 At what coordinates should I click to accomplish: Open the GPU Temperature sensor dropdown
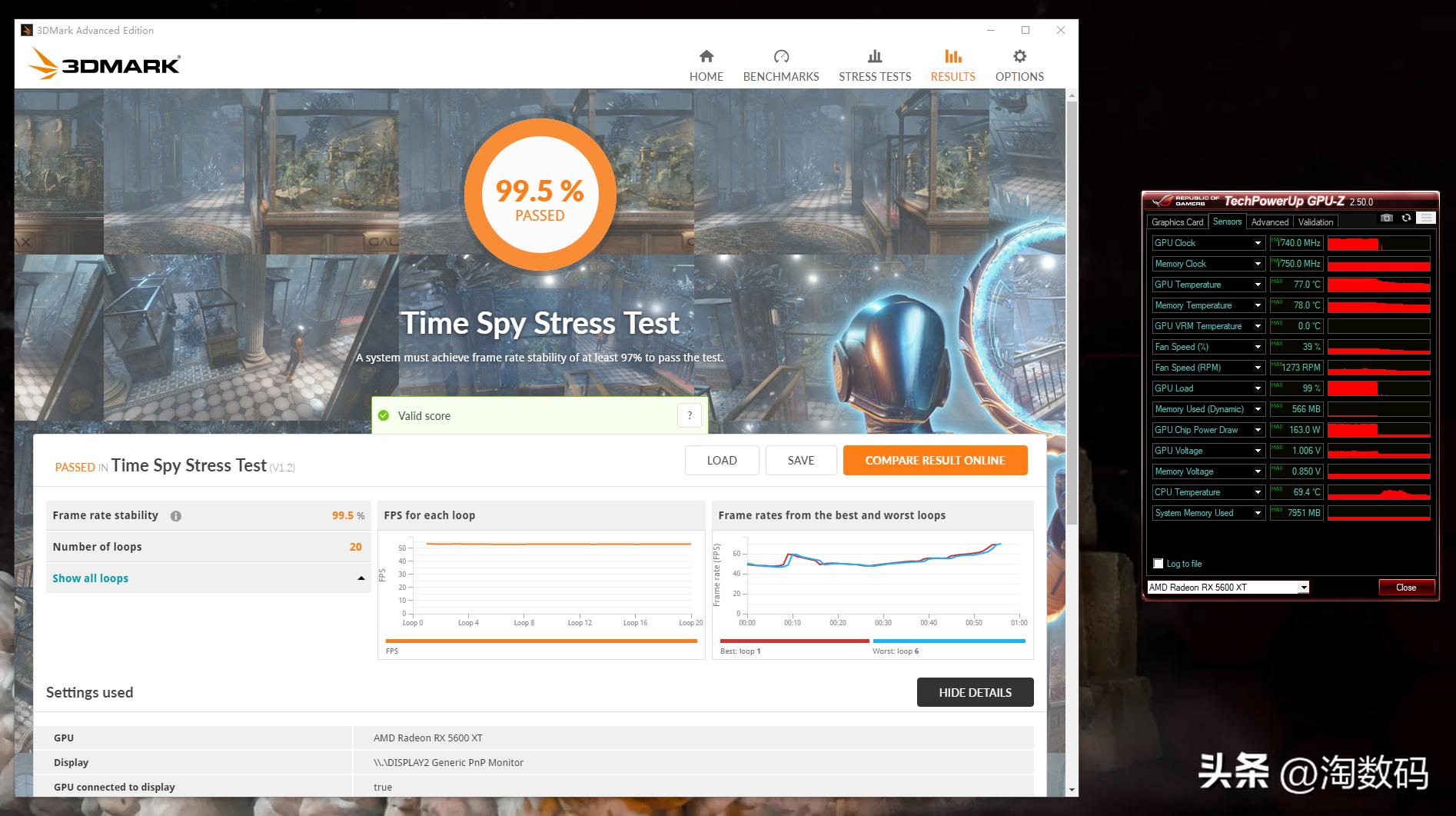pyautogui.click(x=1258, y=285)
